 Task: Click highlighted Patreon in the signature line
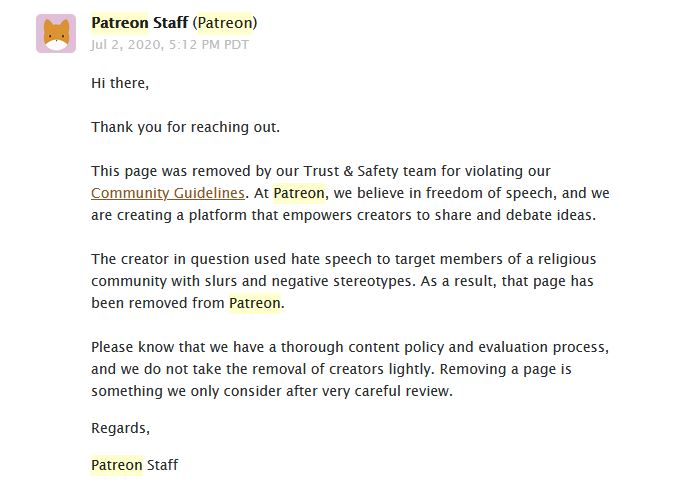[x=117, y=465]
